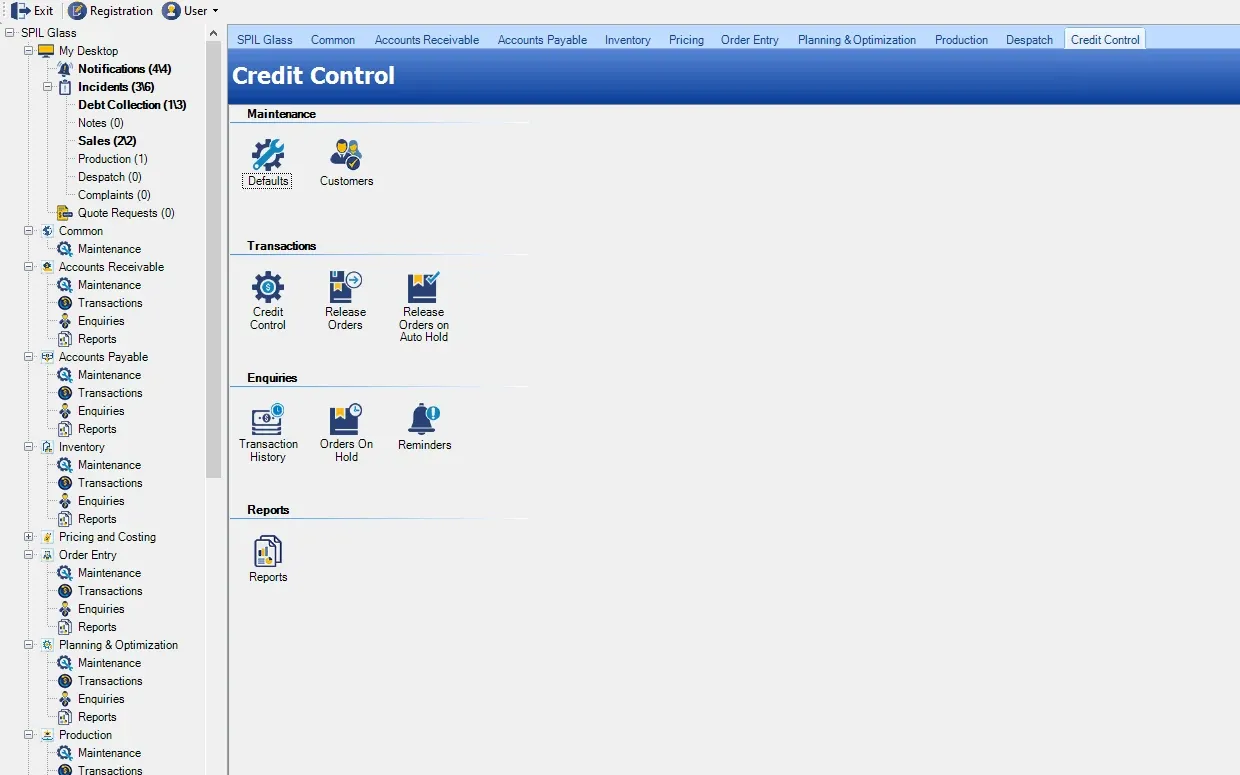
Task: Switch to the Common tab
Action: point(333,40)
